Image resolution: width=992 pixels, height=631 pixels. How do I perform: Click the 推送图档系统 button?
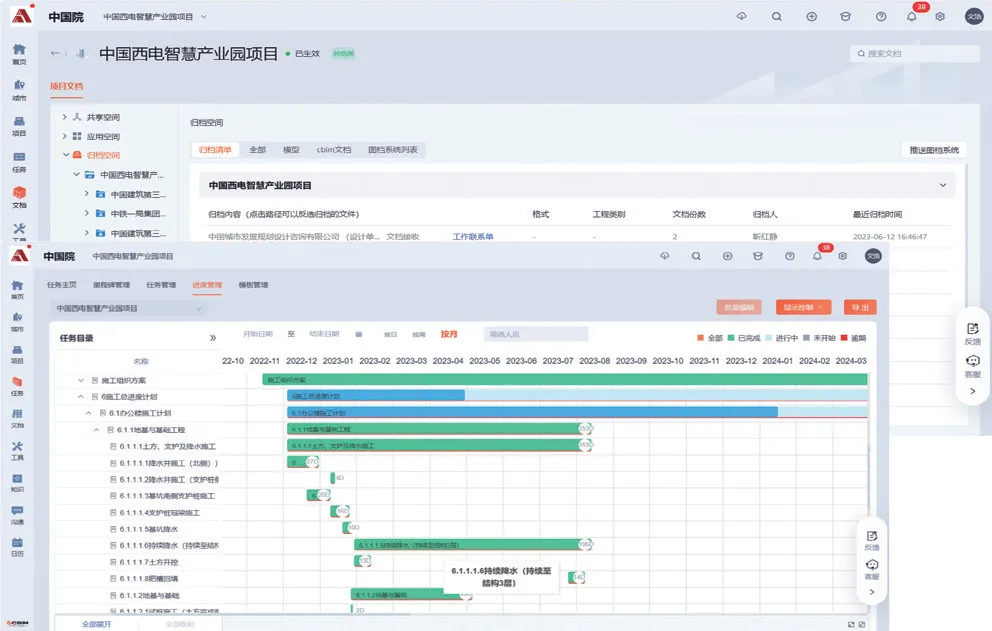click(934, 150)
